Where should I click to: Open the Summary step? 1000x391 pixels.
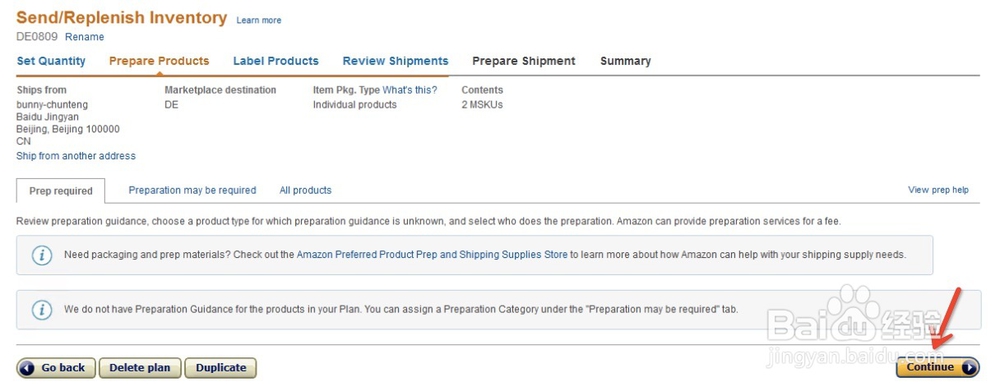pos(626,61)
